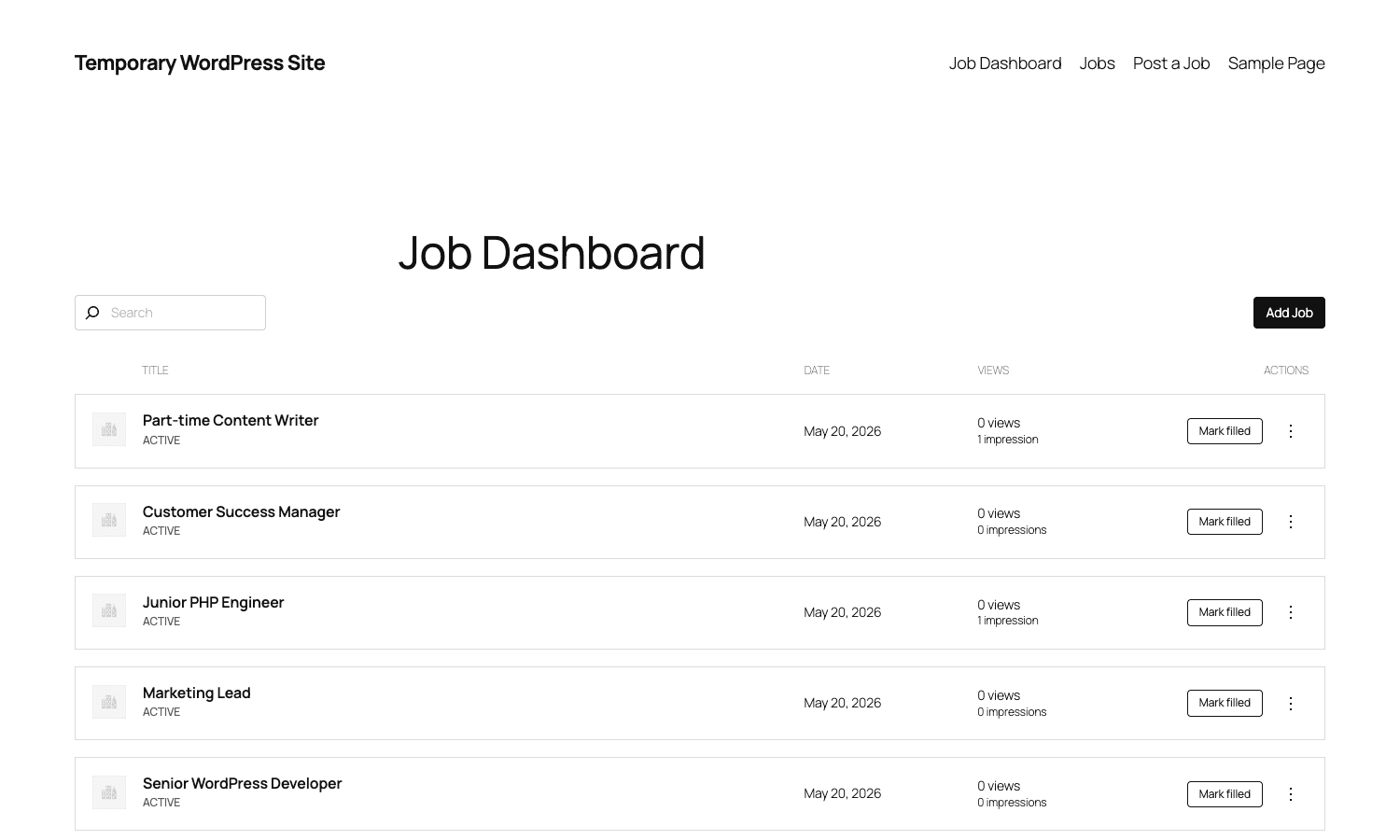
Task: Open the Jobs nav item
Action: point(1098,63)
